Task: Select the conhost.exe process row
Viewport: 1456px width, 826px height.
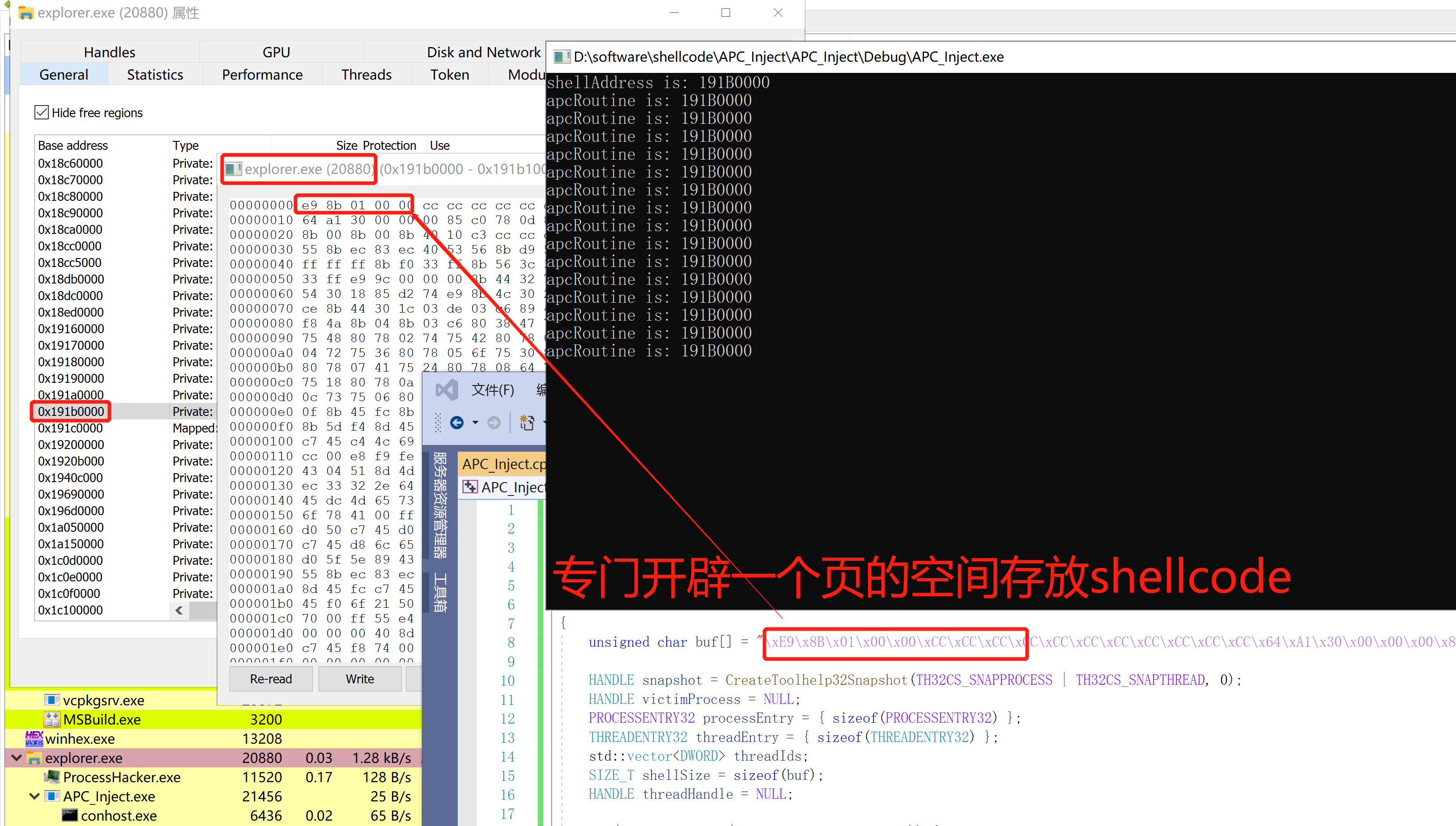Action: tap(213, 816)
